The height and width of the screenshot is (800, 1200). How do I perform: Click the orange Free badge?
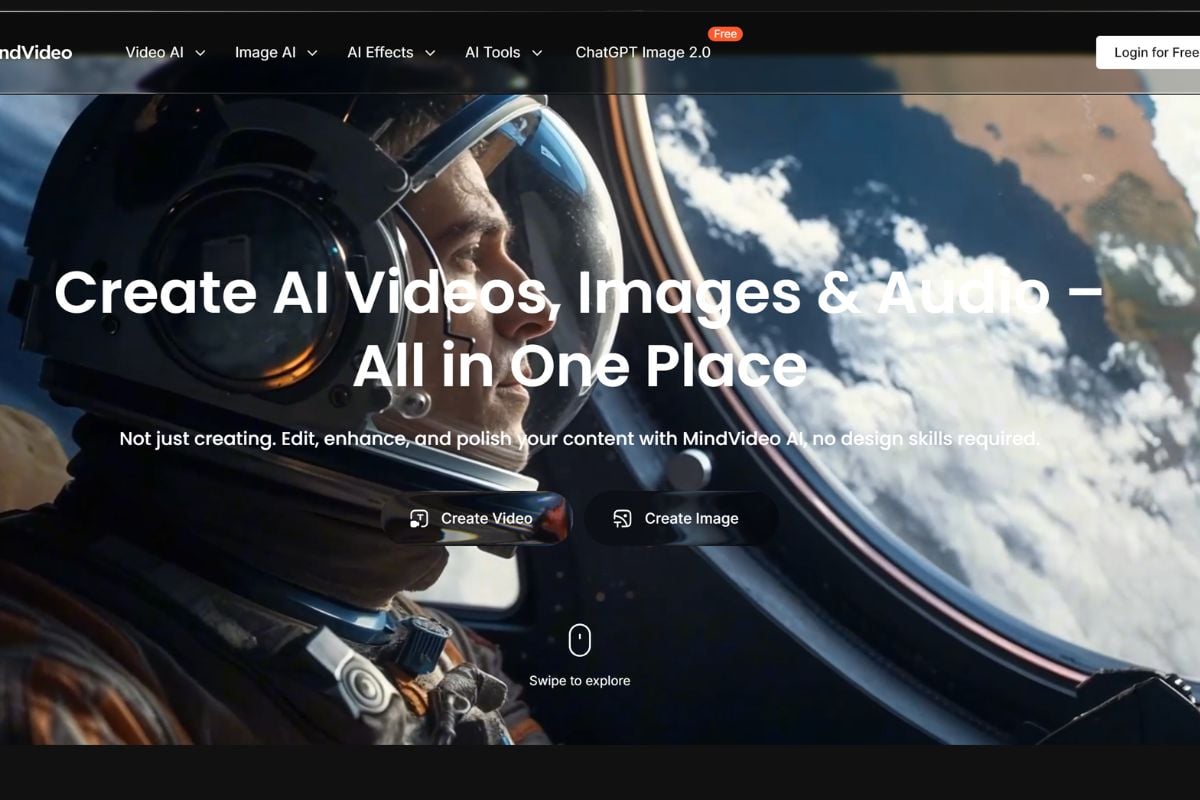pyautogui.click(x=726, y=34)
